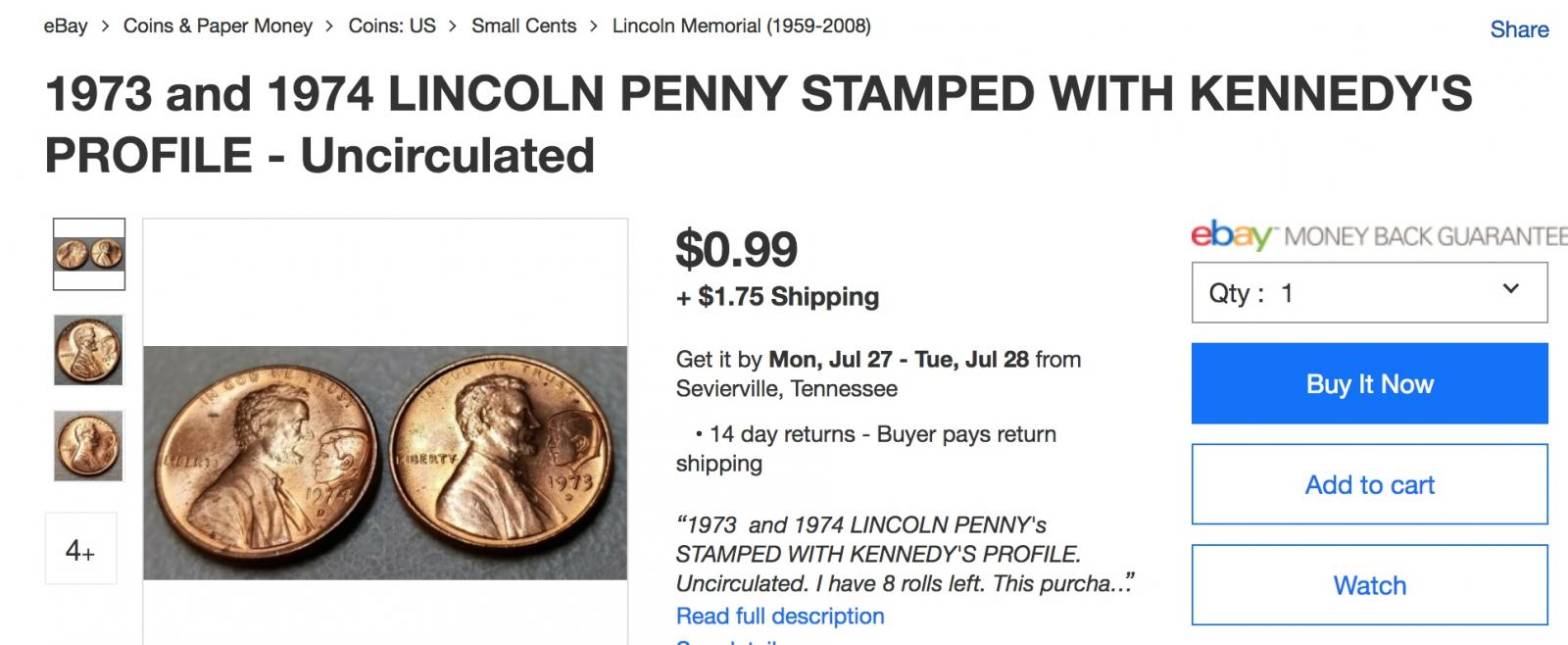Click breadcrumb arrow after eBay
The height and width of the screenshot is (645, 1568).
105,26
